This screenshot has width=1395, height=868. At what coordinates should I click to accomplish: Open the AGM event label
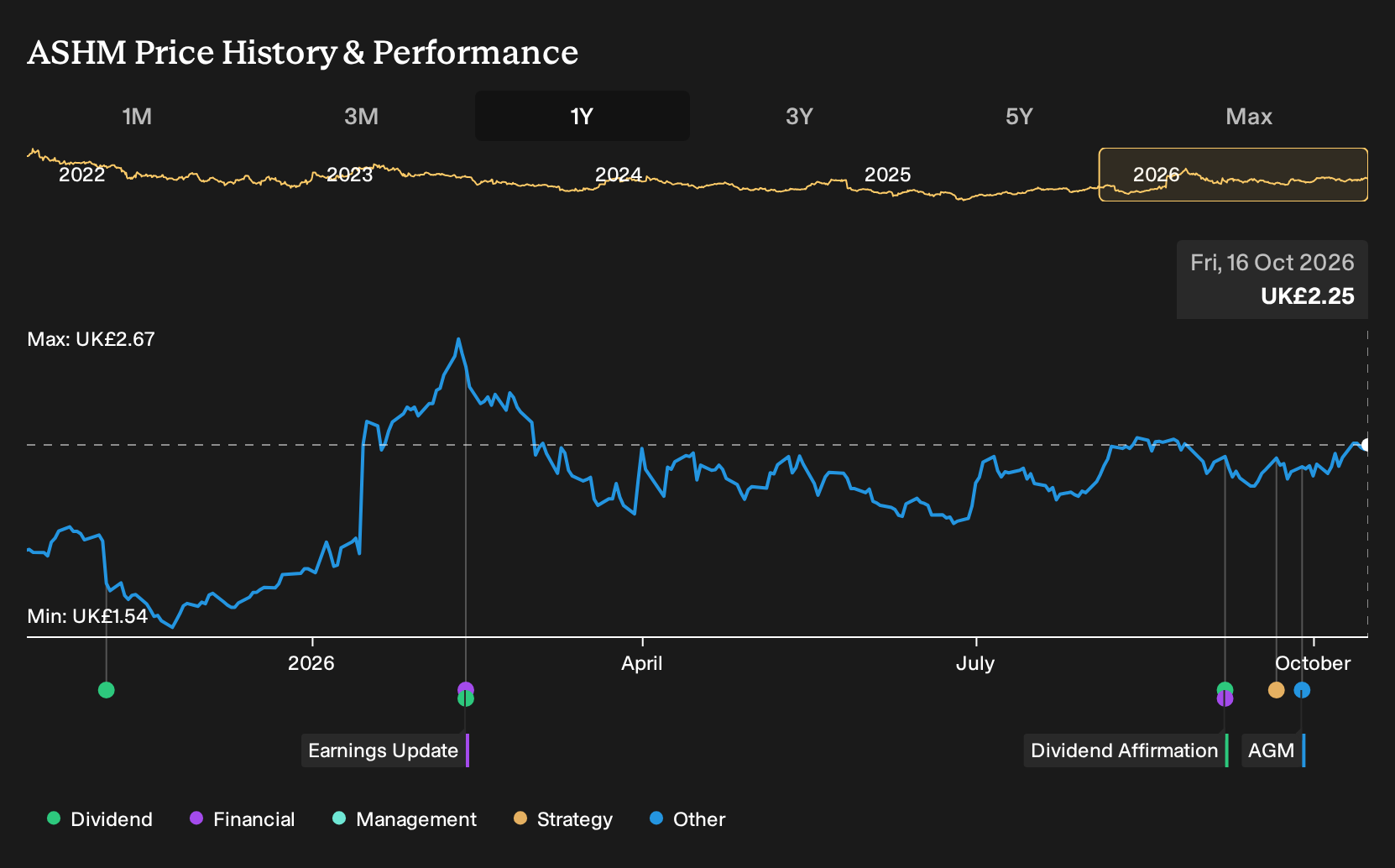coord(1272,750)
